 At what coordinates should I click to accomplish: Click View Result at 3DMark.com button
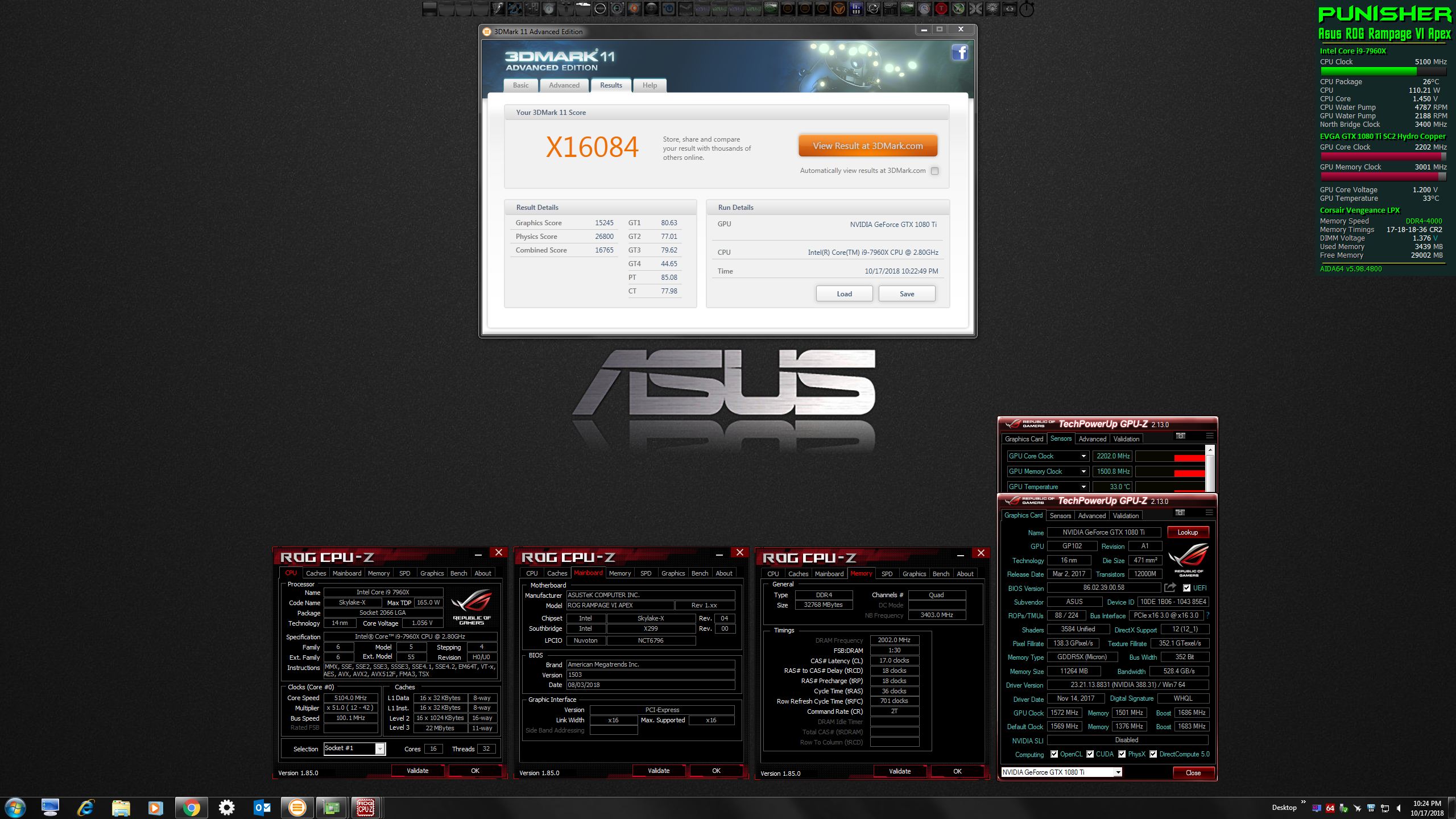coord(867,146)
